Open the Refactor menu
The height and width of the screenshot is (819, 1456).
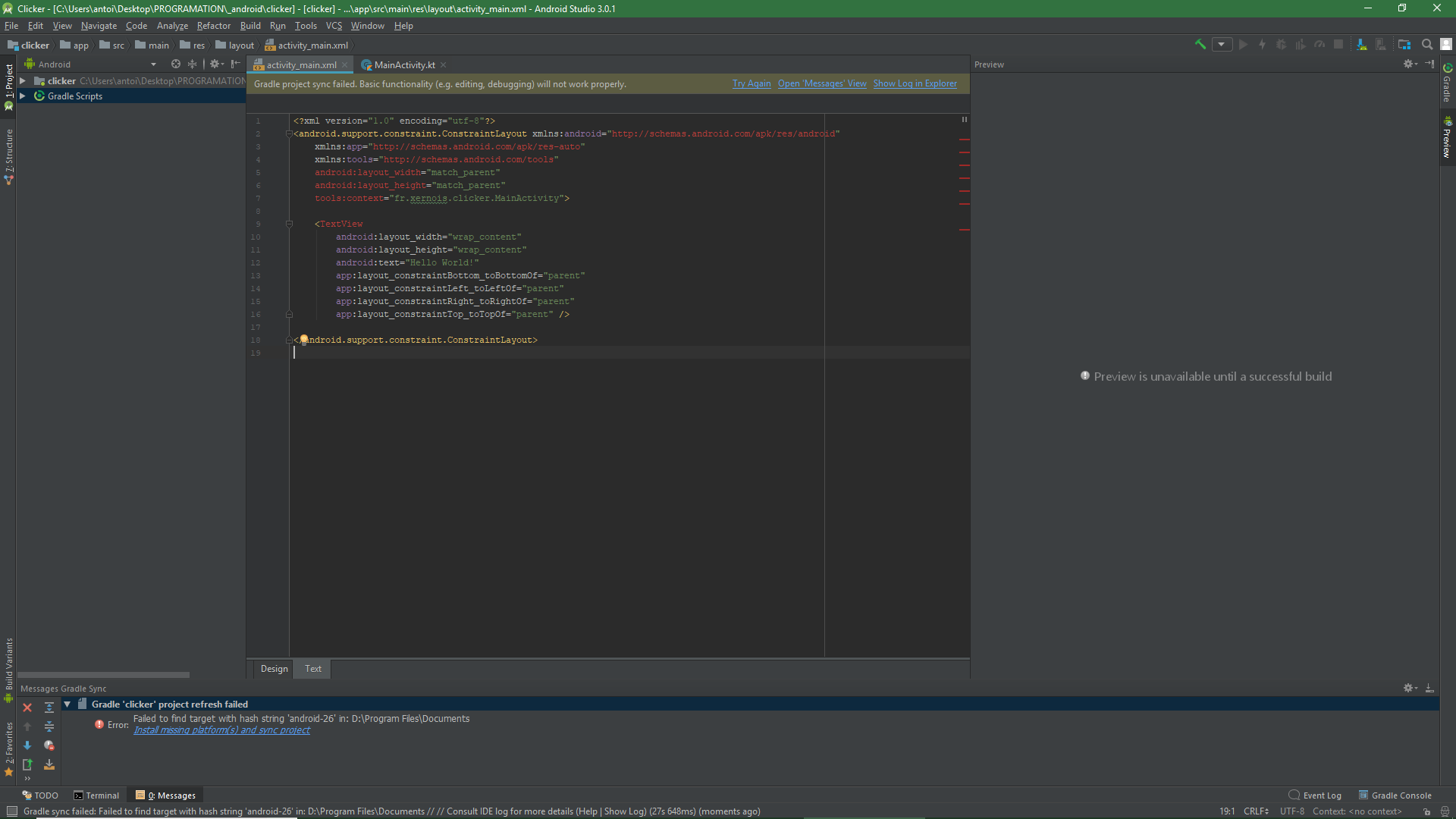[214, 26]
